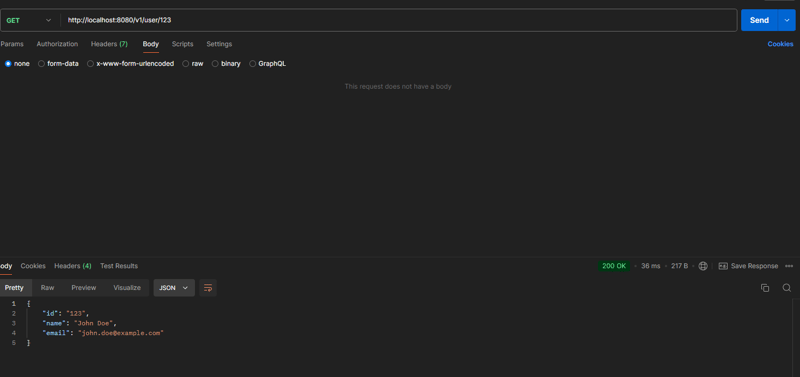Open the Send options dropdown arrow
This screenshot has width=800, height=377.
pos(786,20)
